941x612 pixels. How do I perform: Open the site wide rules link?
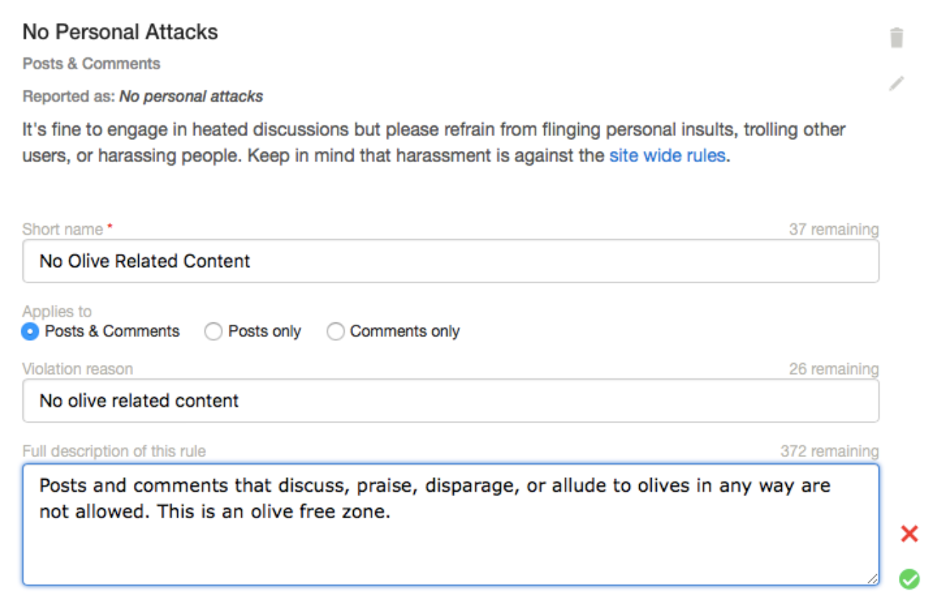667,156
